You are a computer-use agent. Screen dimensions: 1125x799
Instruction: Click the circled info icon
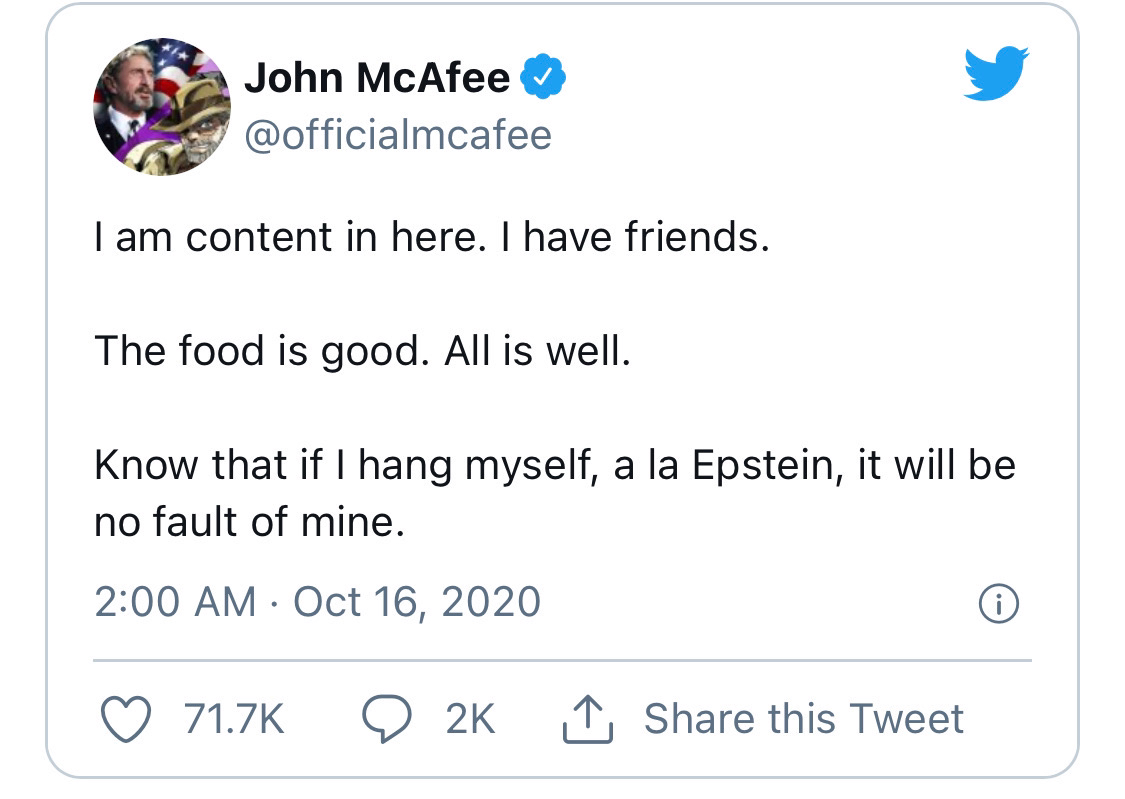(x=998, y=604)
